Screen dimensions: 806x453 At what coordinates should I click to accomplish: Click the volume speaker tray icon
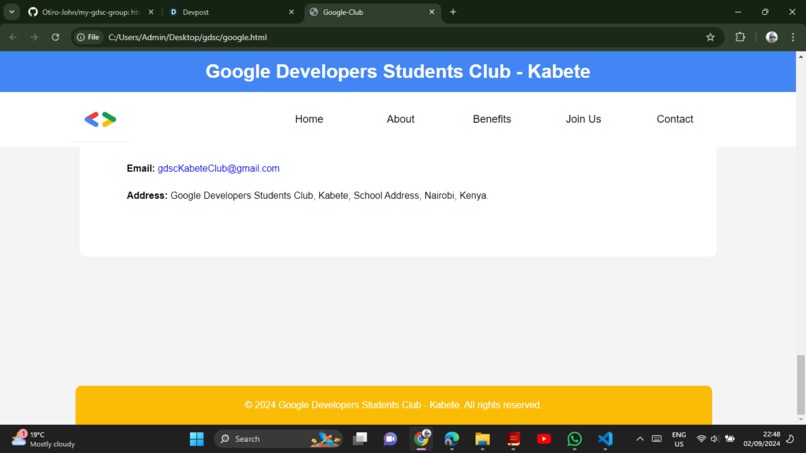tap(715, 439)
